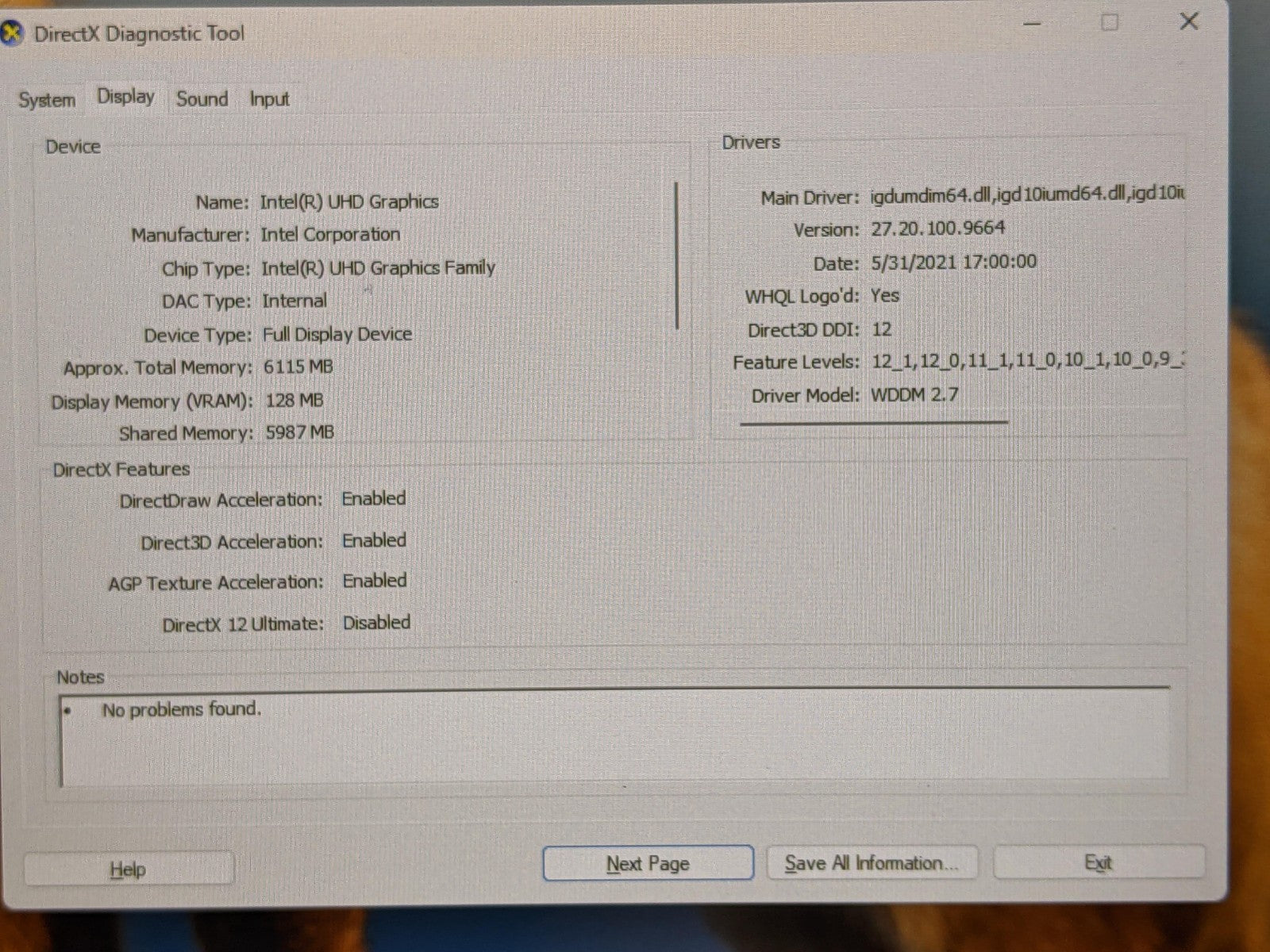Close the DirectX Diagnostic Tool window

pos(1188,21)
